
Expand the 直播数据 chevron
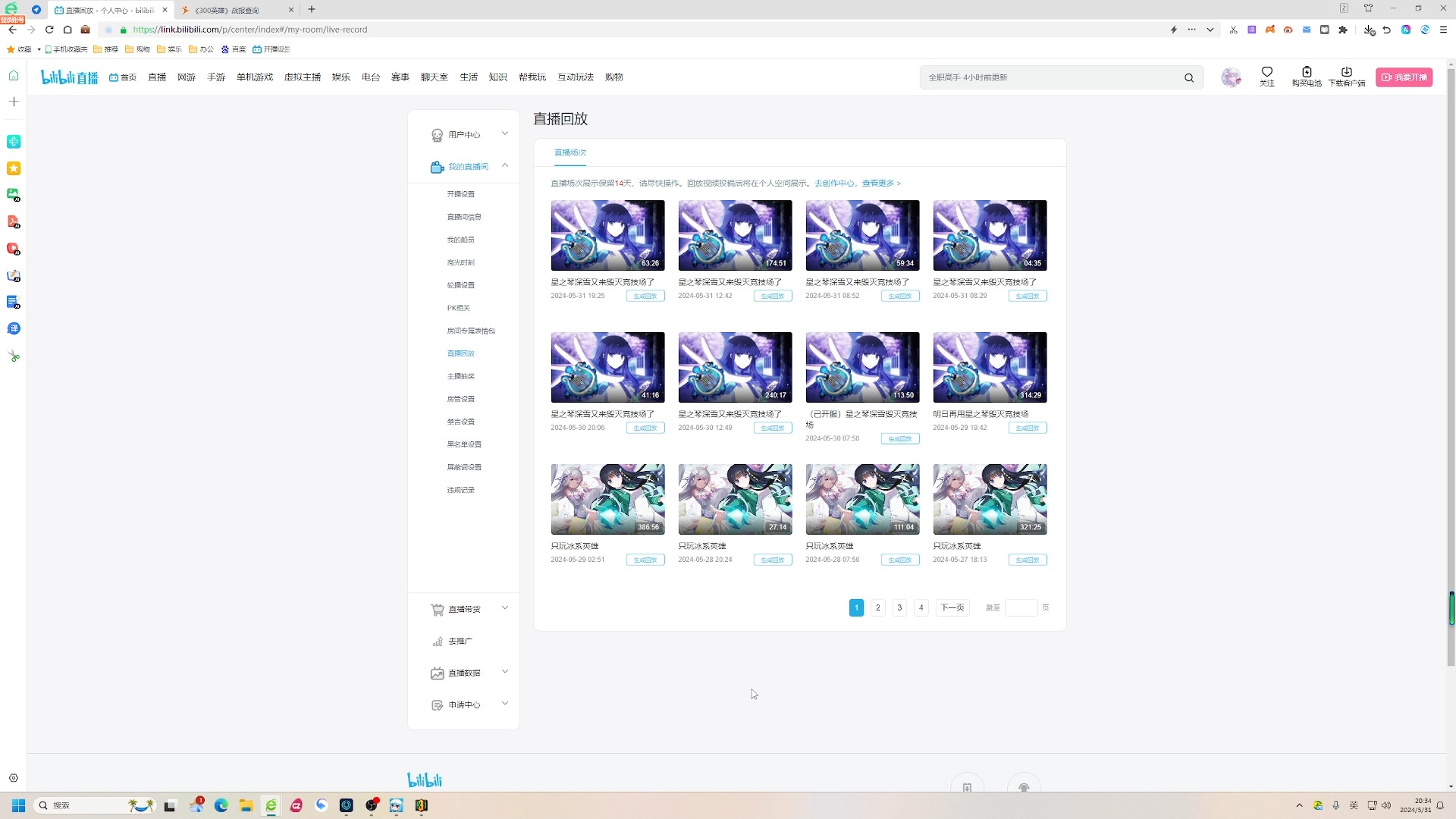click(x=505, y=672)
